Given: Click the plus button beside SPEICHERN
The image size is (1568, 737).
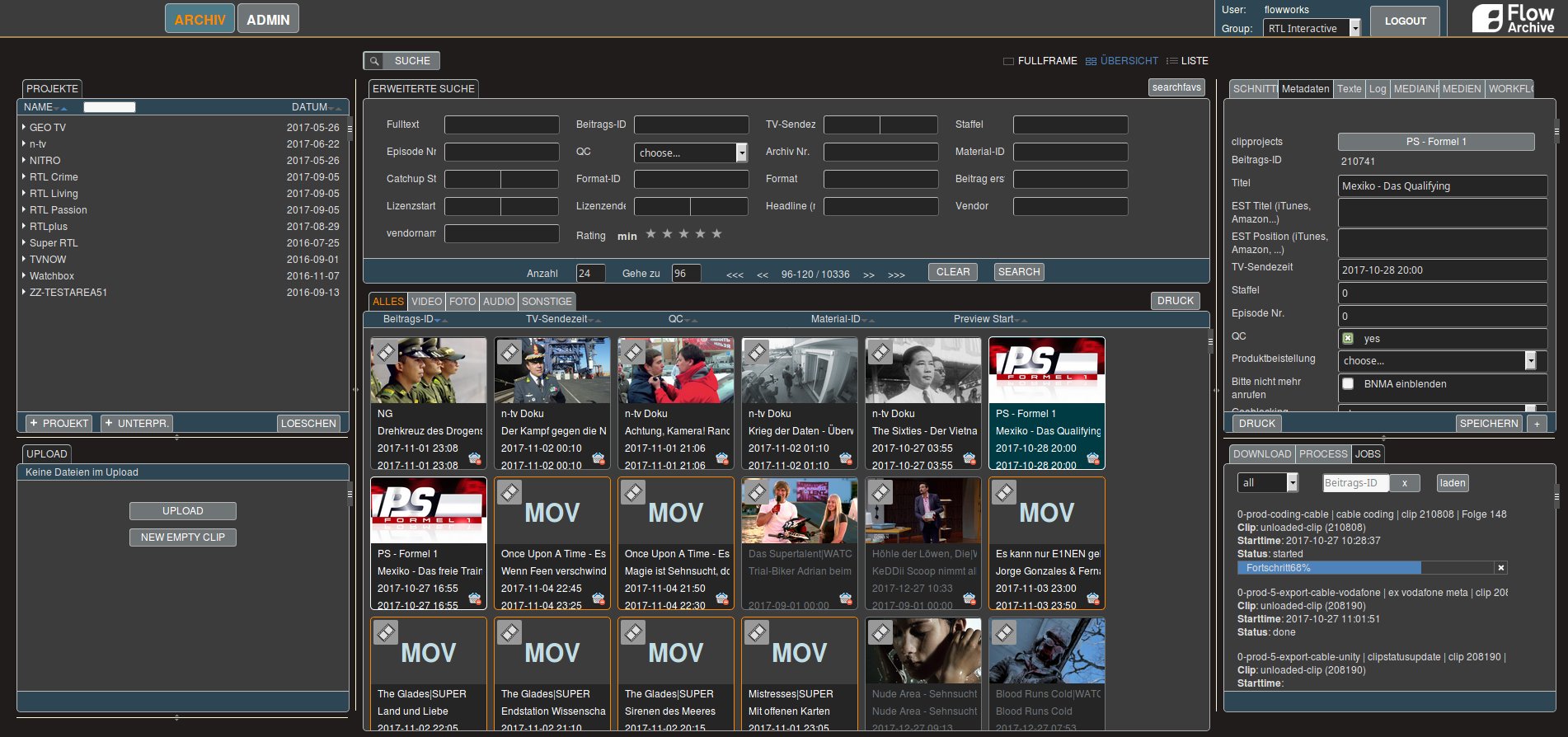Looking at the screenshot, I should 1536,424.
